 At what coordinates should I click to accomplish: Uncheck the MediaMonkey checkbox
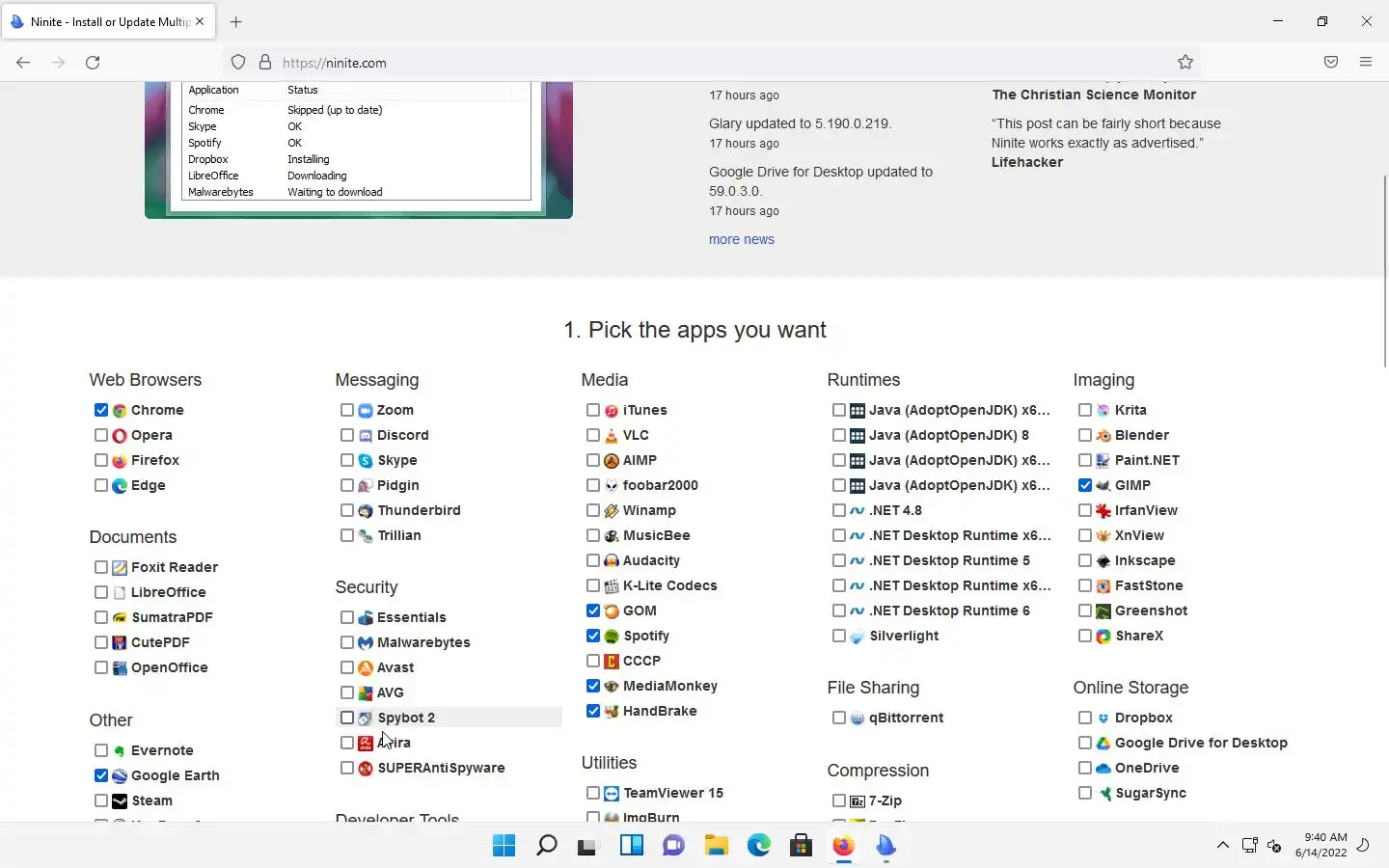pos(593,686)
